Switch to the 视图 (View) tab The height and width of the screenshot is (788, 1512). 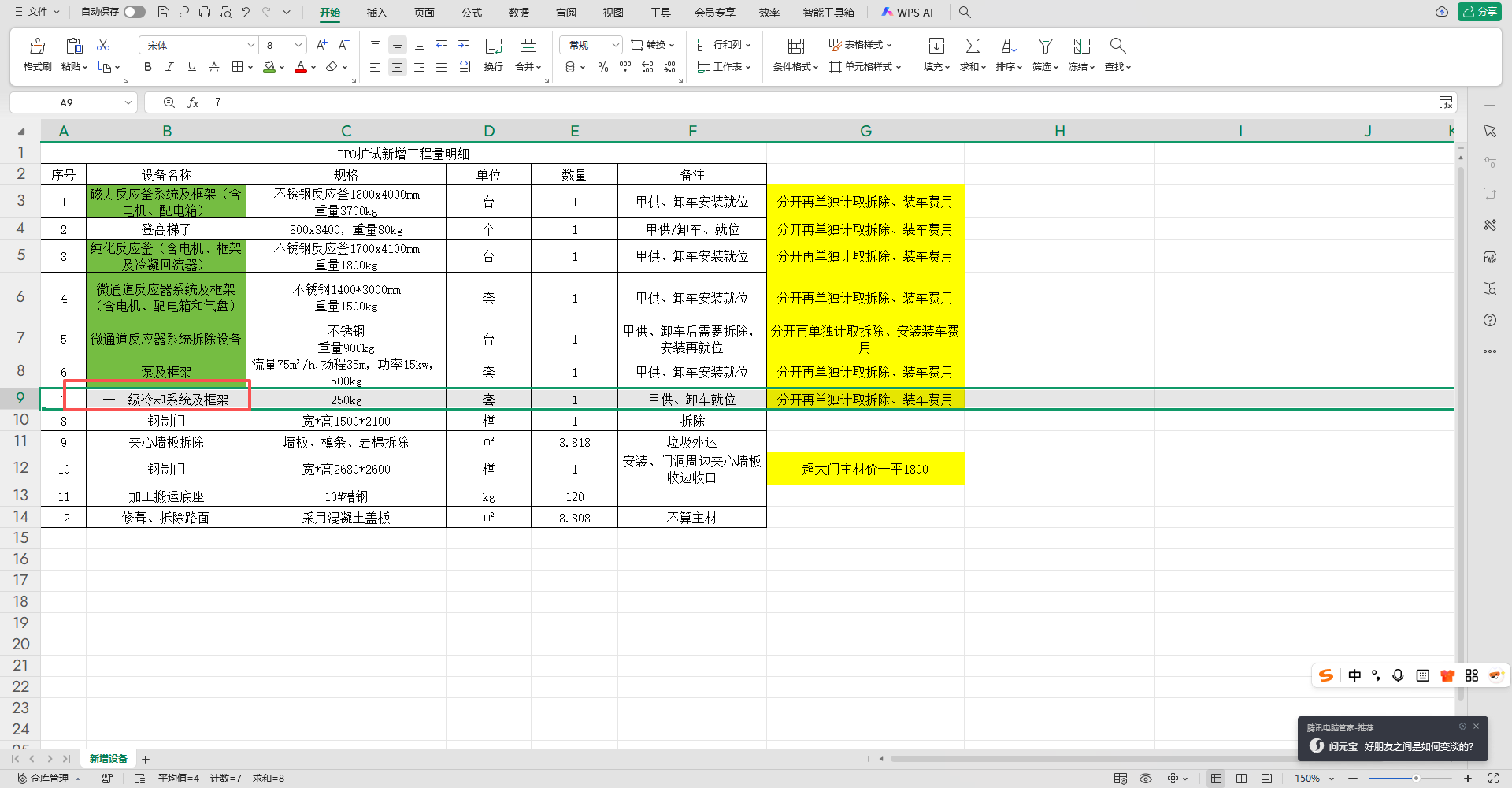613,13
